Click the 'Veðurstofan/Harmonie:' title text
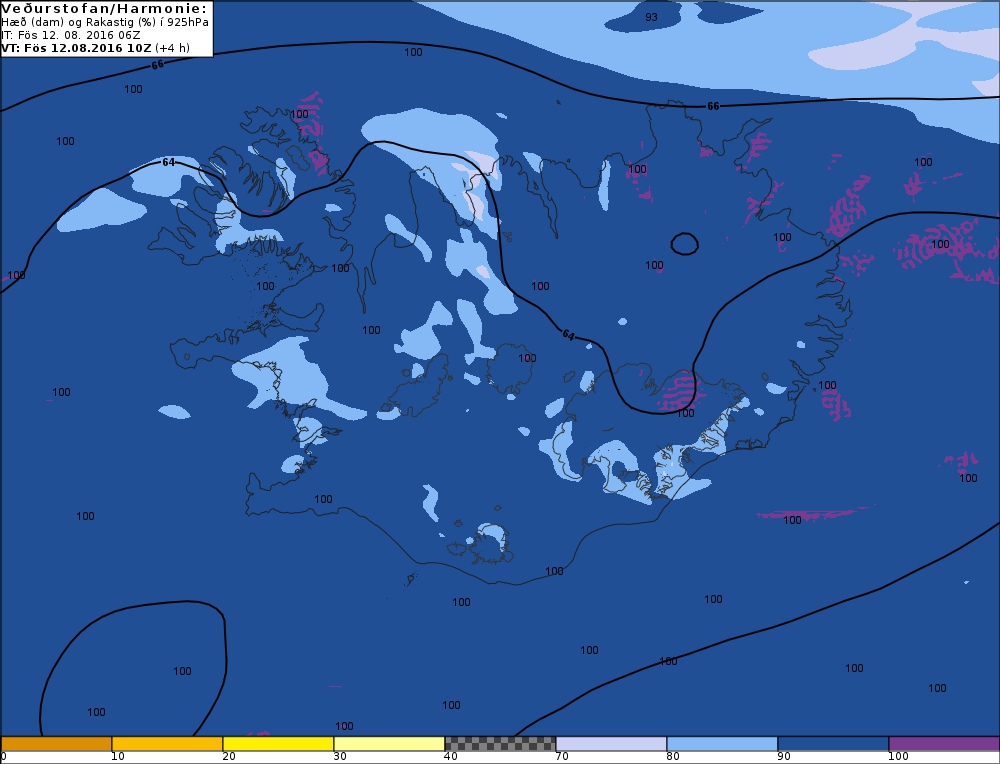The height and width of the screenshot is (764, 1000). 105,9
